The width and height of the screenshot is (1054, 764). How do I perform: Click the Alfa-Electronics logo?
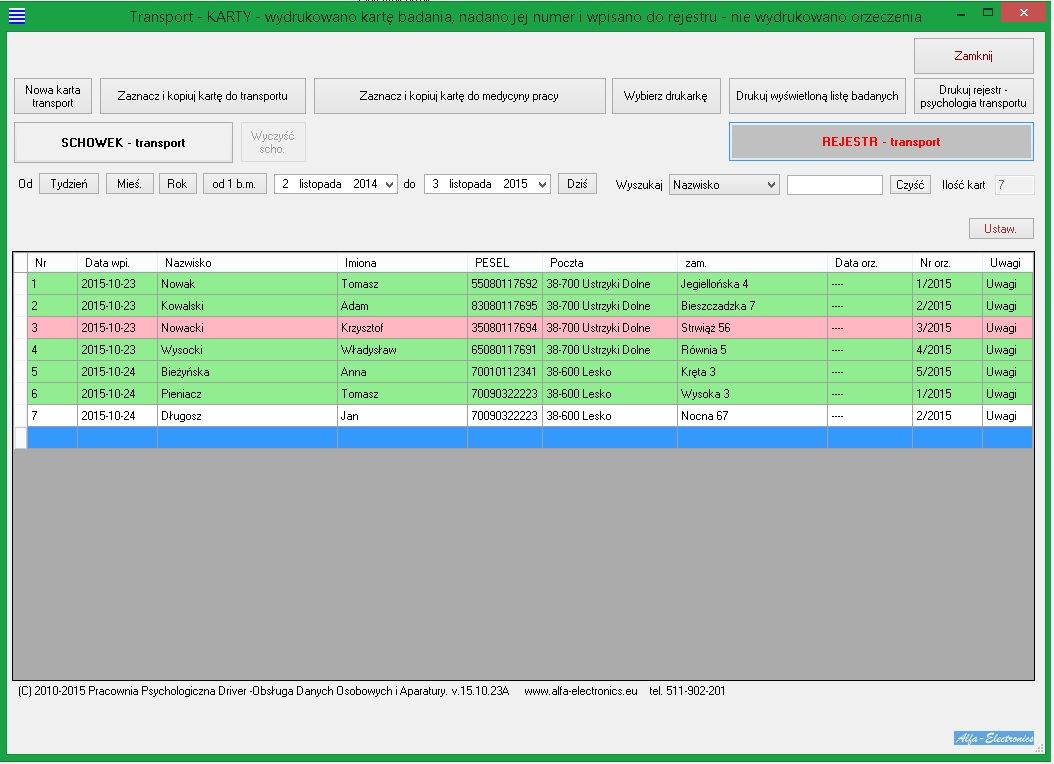coord(994,738)
